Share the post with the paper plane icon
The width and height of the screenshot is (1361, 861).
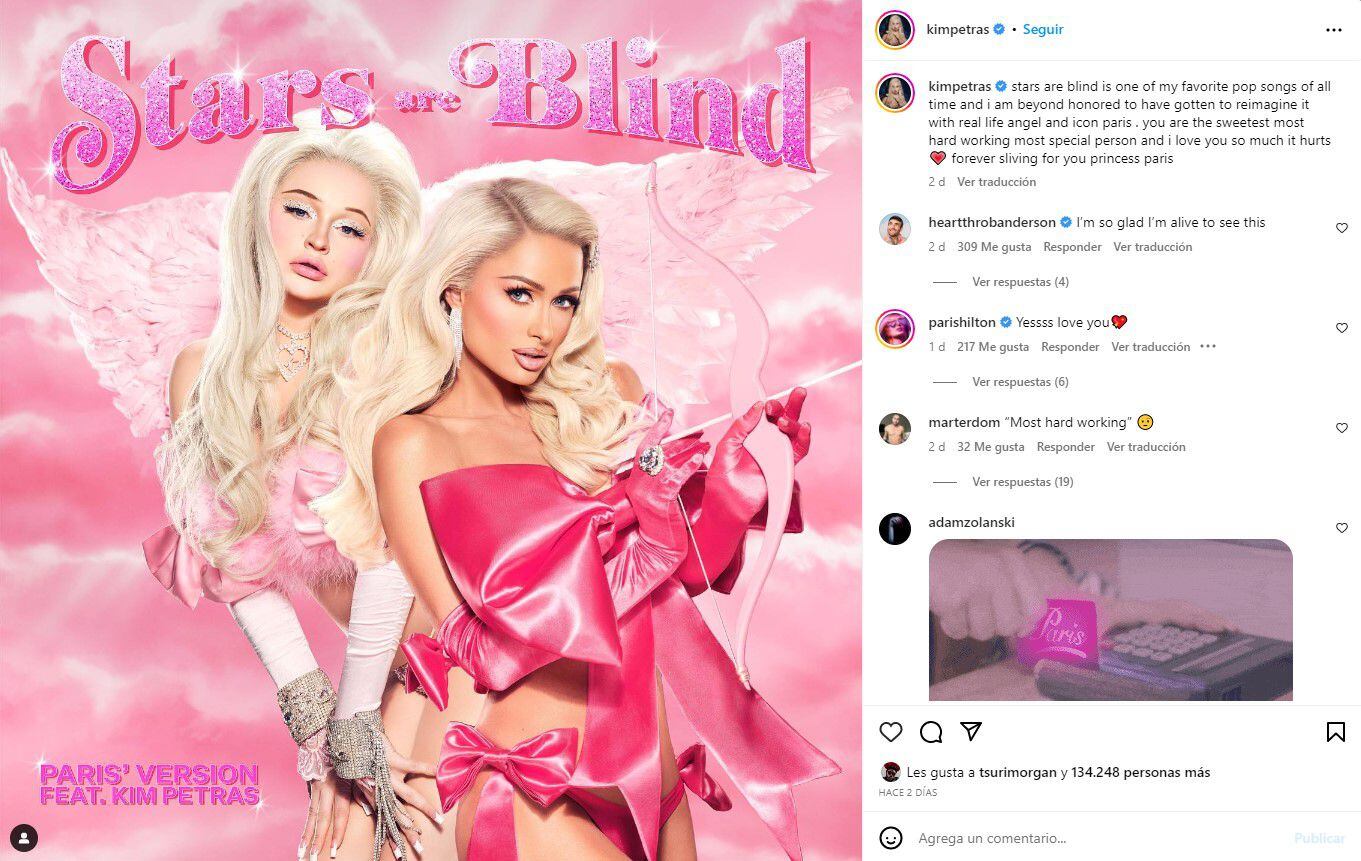[971, 732]
